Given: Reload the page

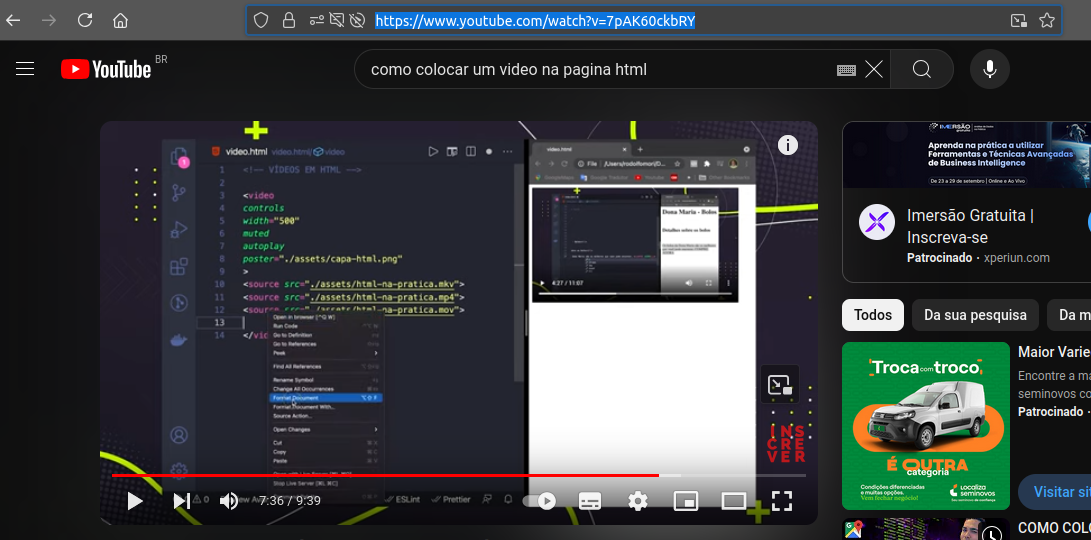Looking at the screenshot, I should (85, 20).
